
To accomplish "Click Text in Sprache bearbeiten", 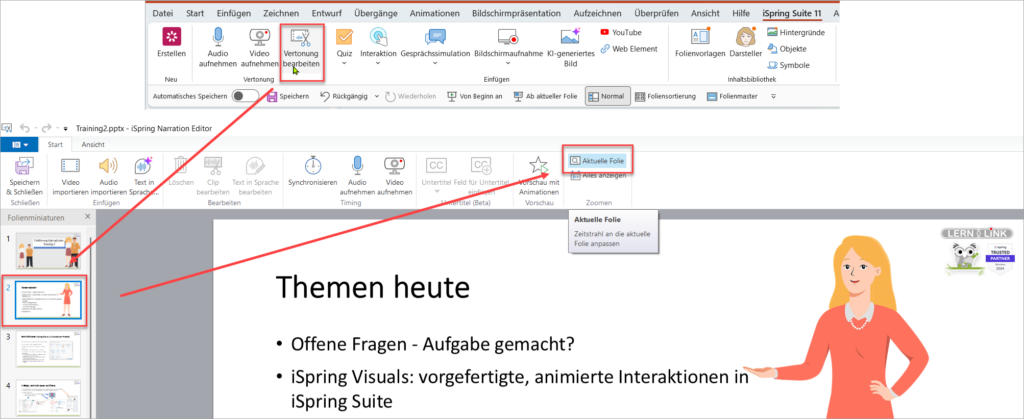I will click(254, 176).
